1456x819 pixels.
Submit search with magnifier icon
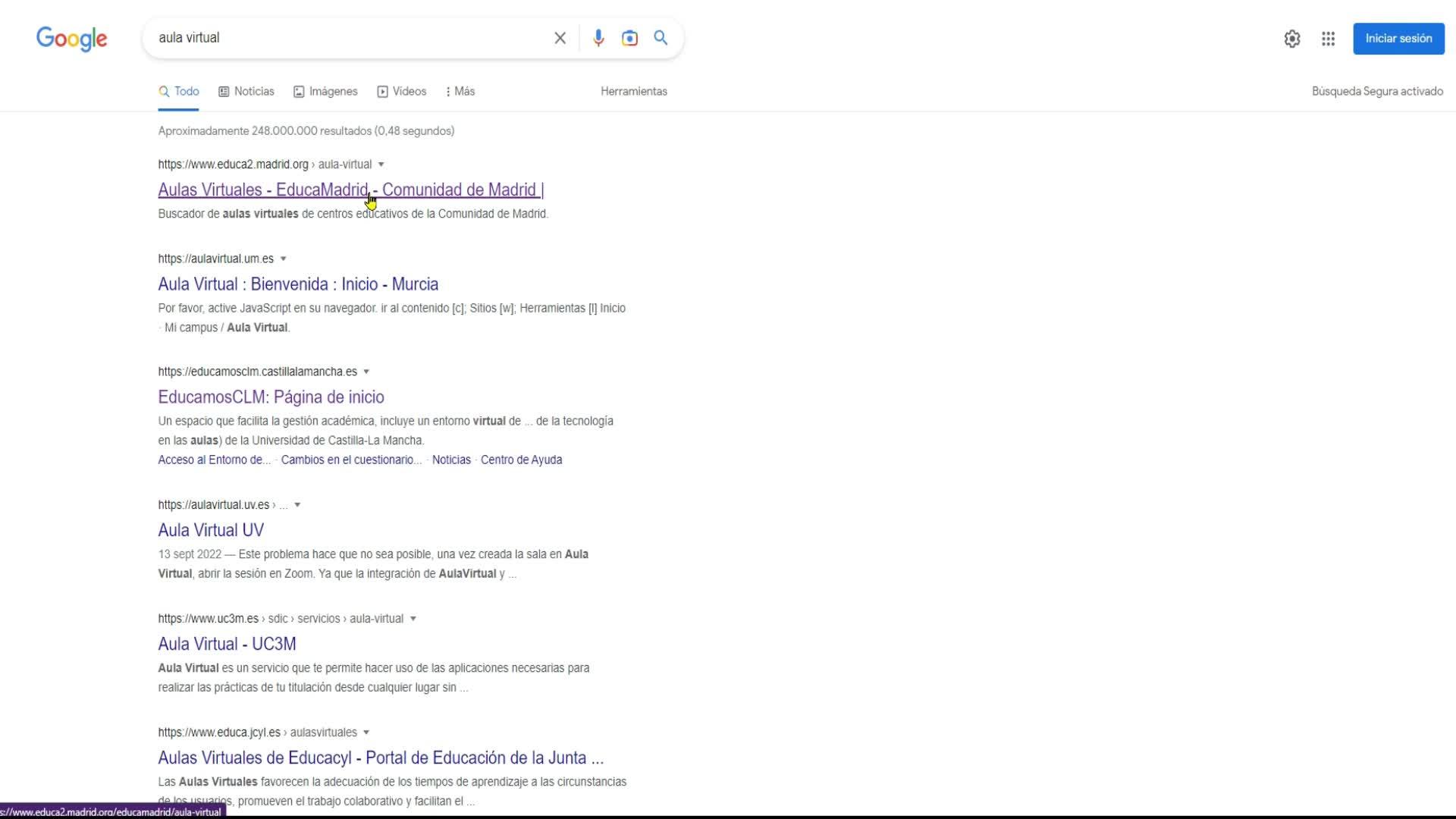click(661, 38)
